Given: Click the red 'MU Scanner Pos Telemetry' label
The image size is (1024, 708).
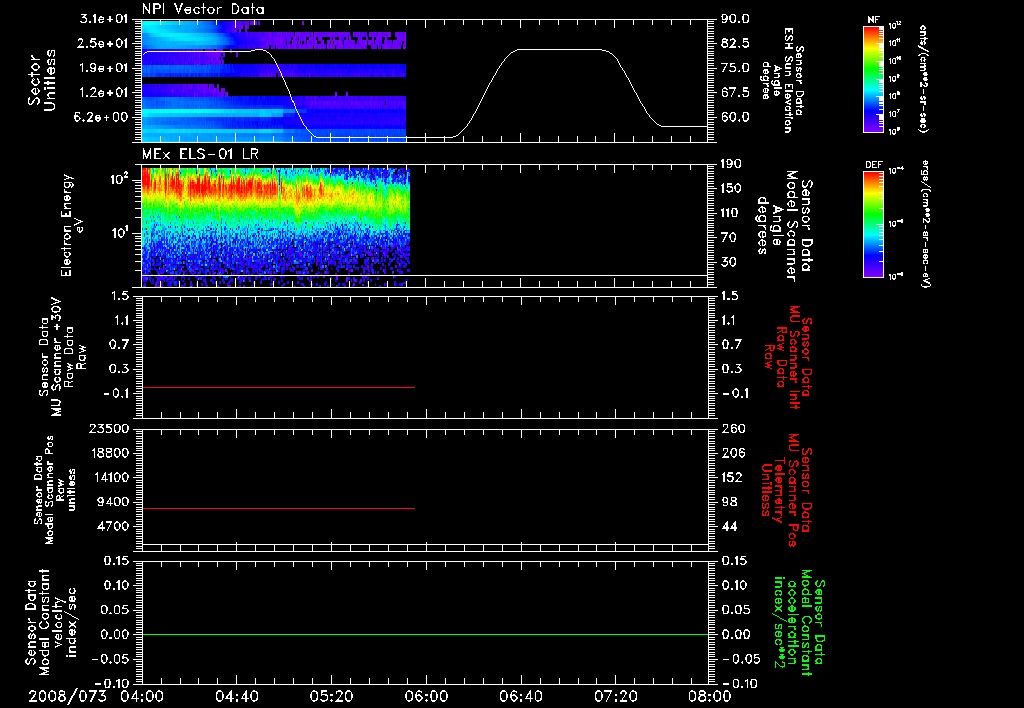Looking at the screenshot, I should (786, 490).
